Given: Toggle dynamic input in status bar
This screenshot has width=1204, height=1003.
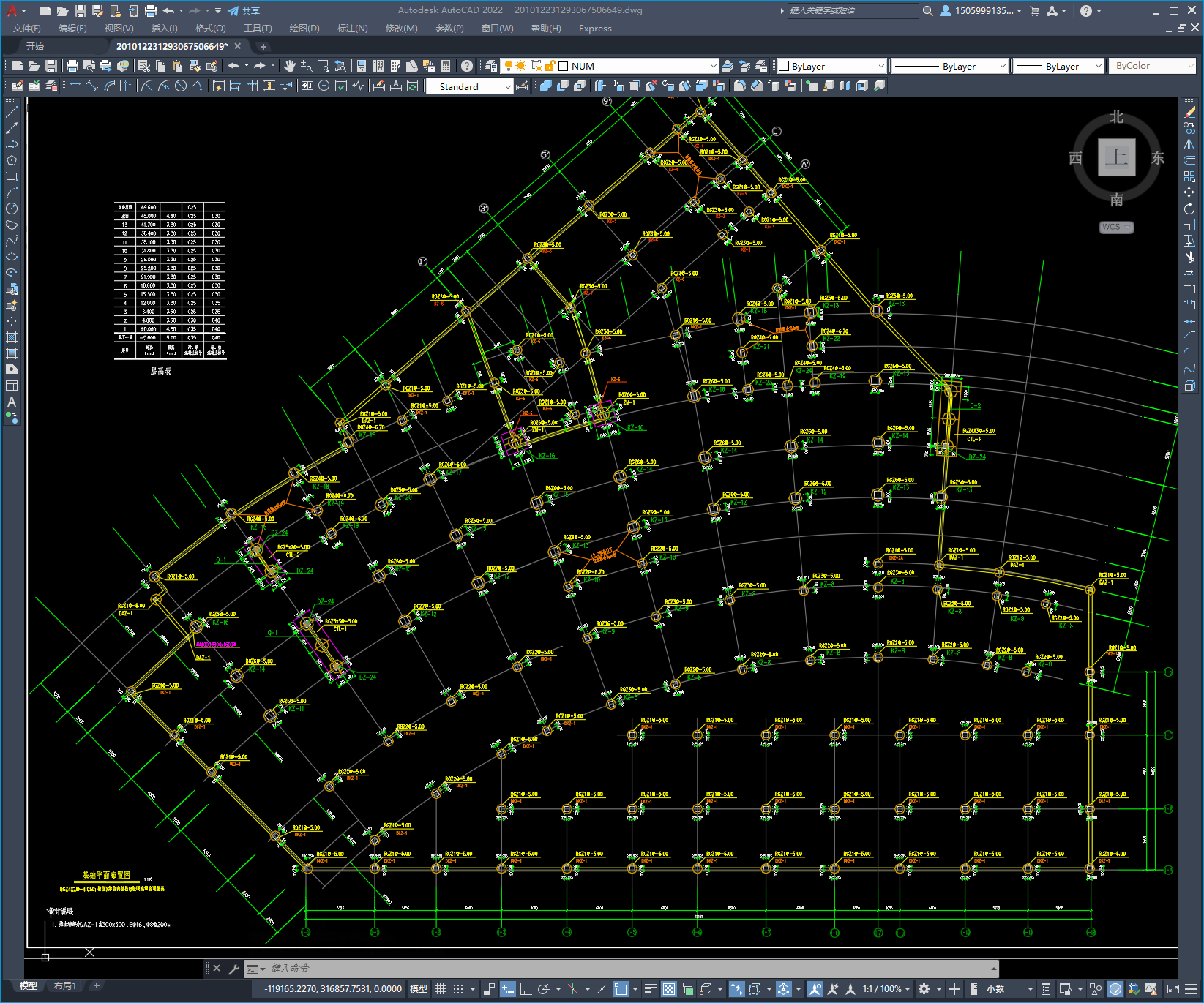Looking at the screenshot, I should click(x=507, y=989).
